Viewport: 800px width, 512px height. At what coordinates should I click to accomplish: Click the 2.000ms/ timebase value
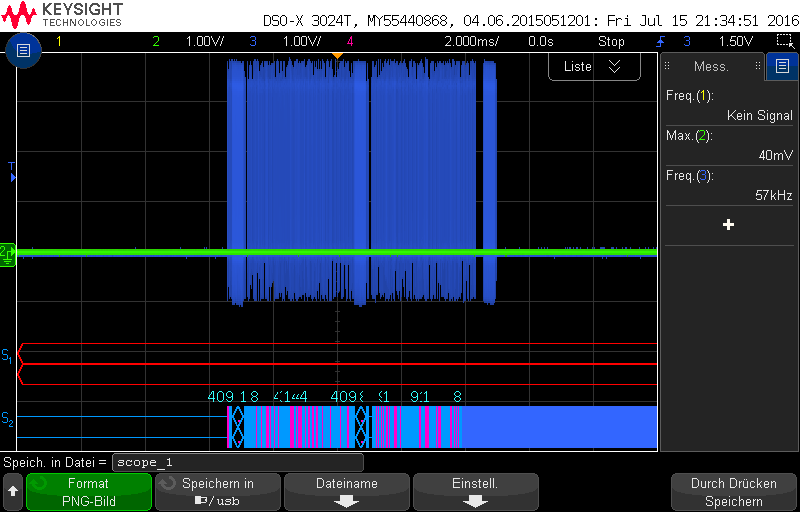click(471, 41)
